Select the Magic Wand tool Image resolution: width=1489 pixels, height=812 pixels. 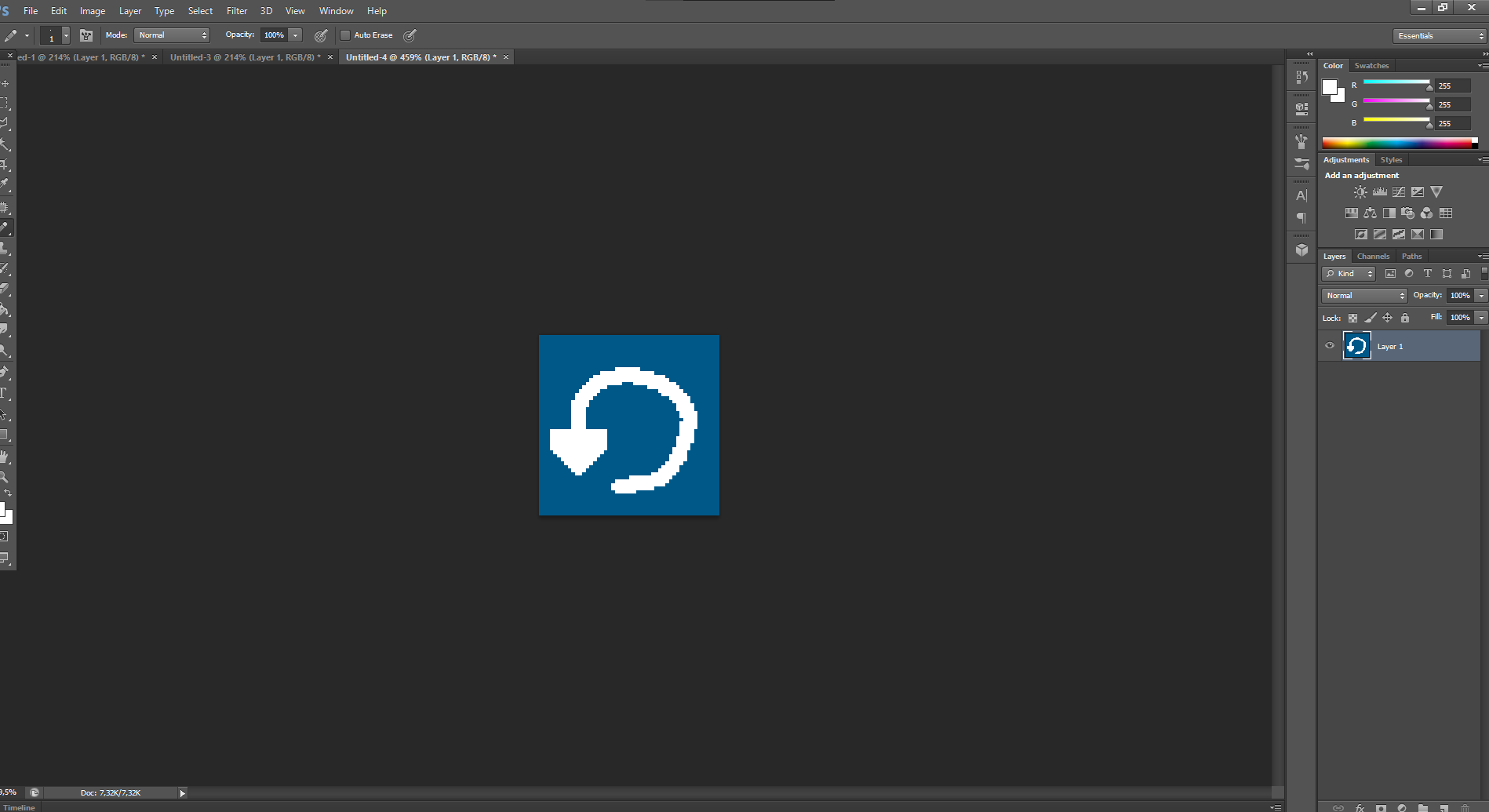(5, 144)
